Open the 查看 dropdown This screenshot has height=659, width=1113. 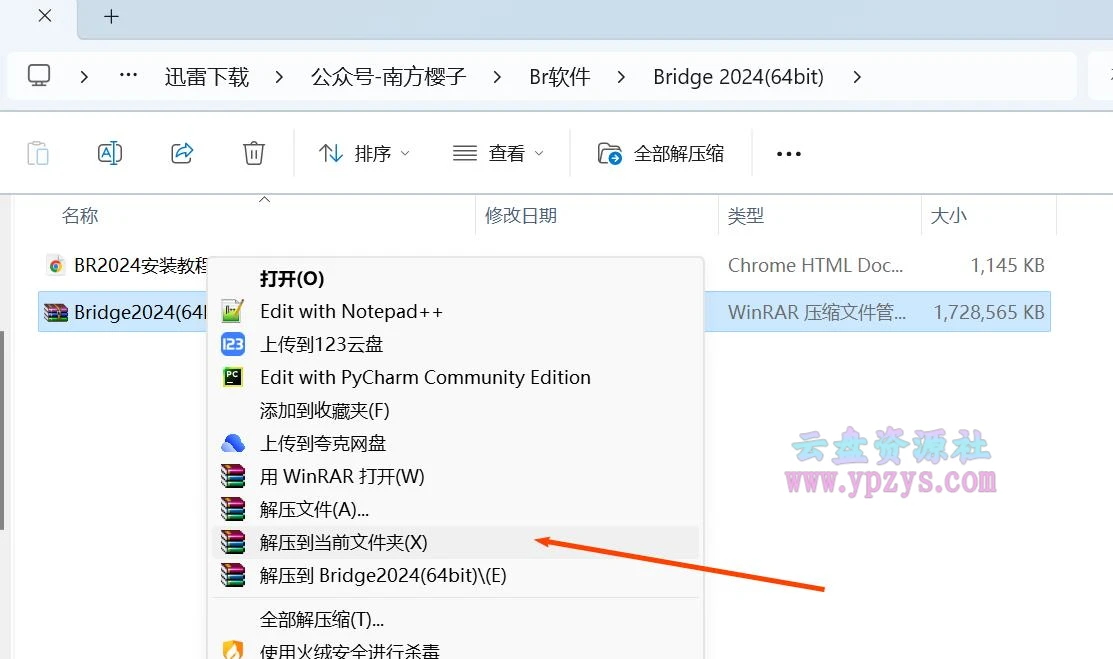pos(499,153)
